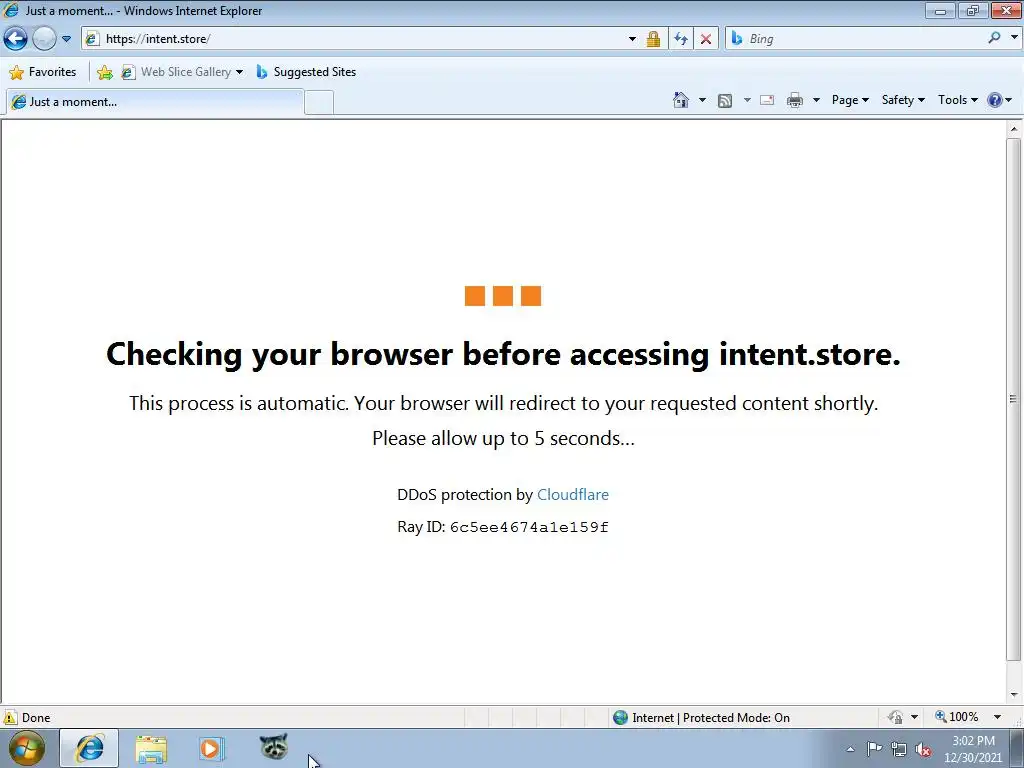
Task: Click the Bing search box
Action: (856, 39)
